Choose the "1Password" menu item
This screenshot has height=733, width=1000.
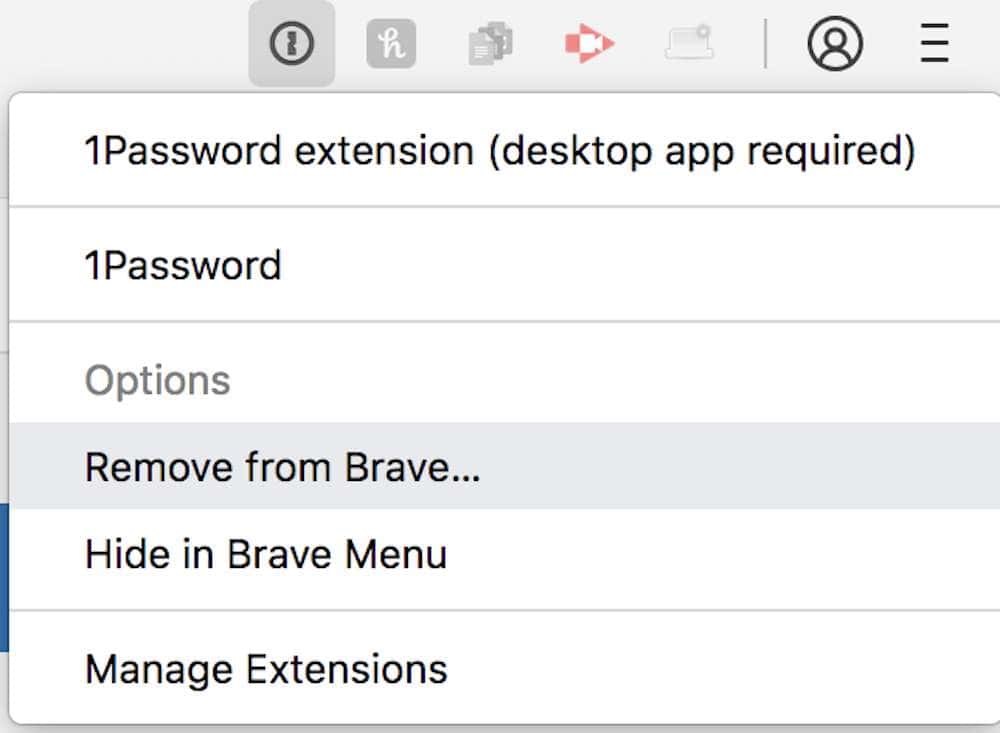183,265
